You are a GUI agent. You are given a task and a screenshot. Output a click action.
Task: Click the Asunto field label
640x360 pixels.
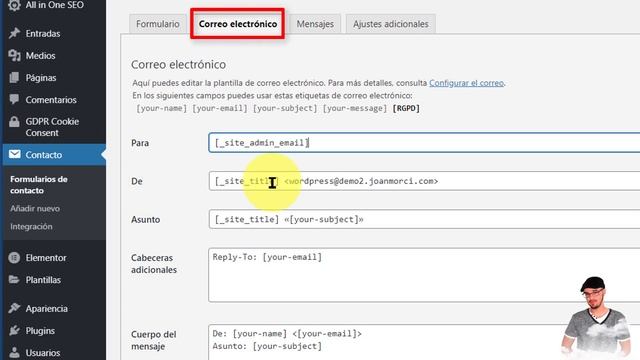click(145, 220)
